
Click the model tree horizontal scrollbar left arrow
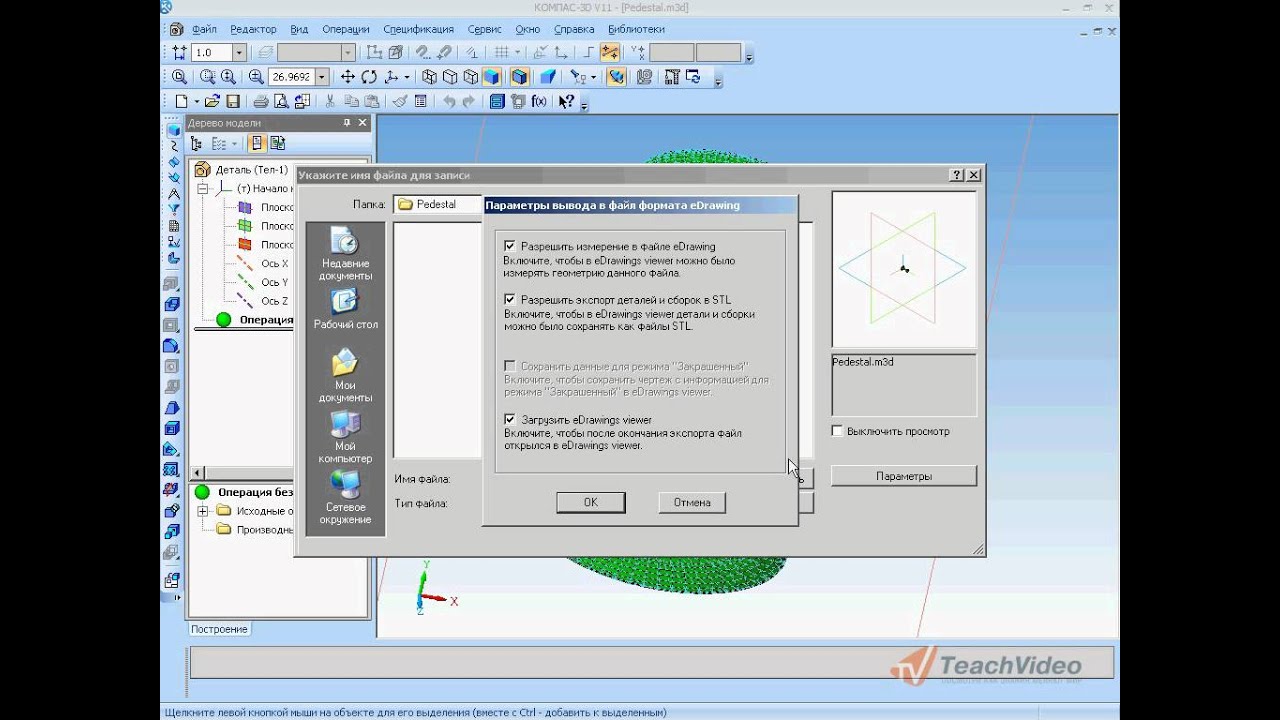(x=198, y=472)
